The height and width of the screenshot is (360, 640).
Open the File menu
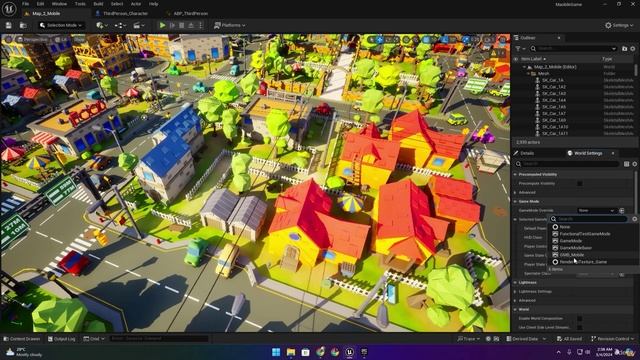tap(26, 4)
